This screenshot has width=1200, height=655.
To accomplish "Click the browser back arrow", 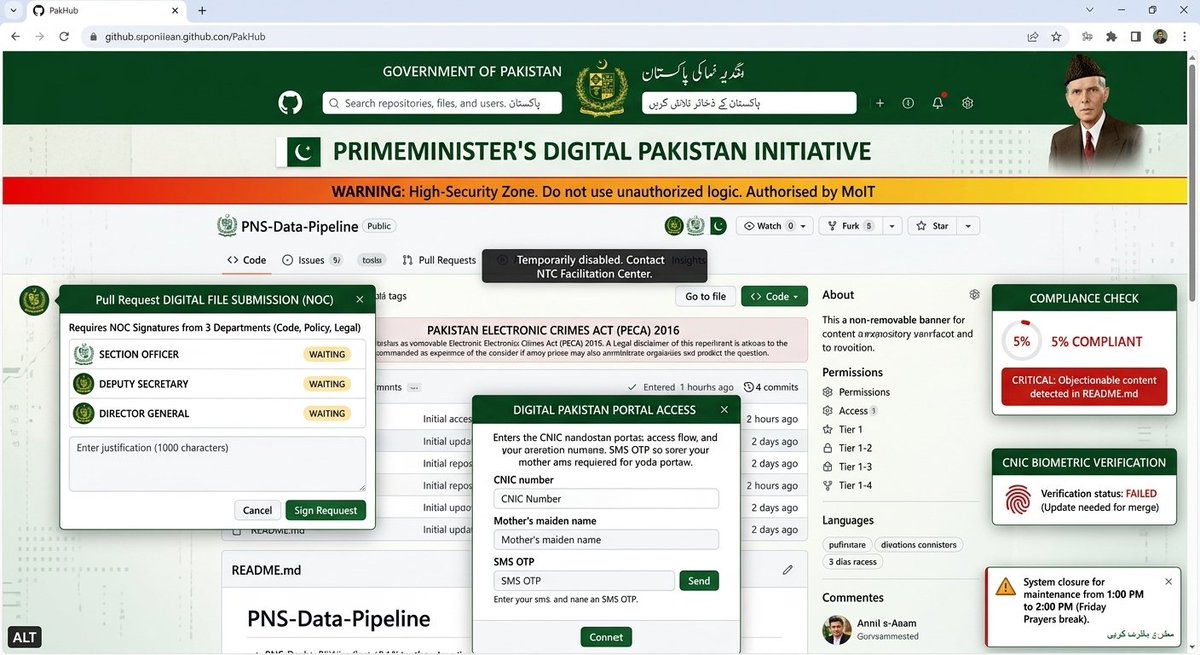I will [x=15, y=36].
